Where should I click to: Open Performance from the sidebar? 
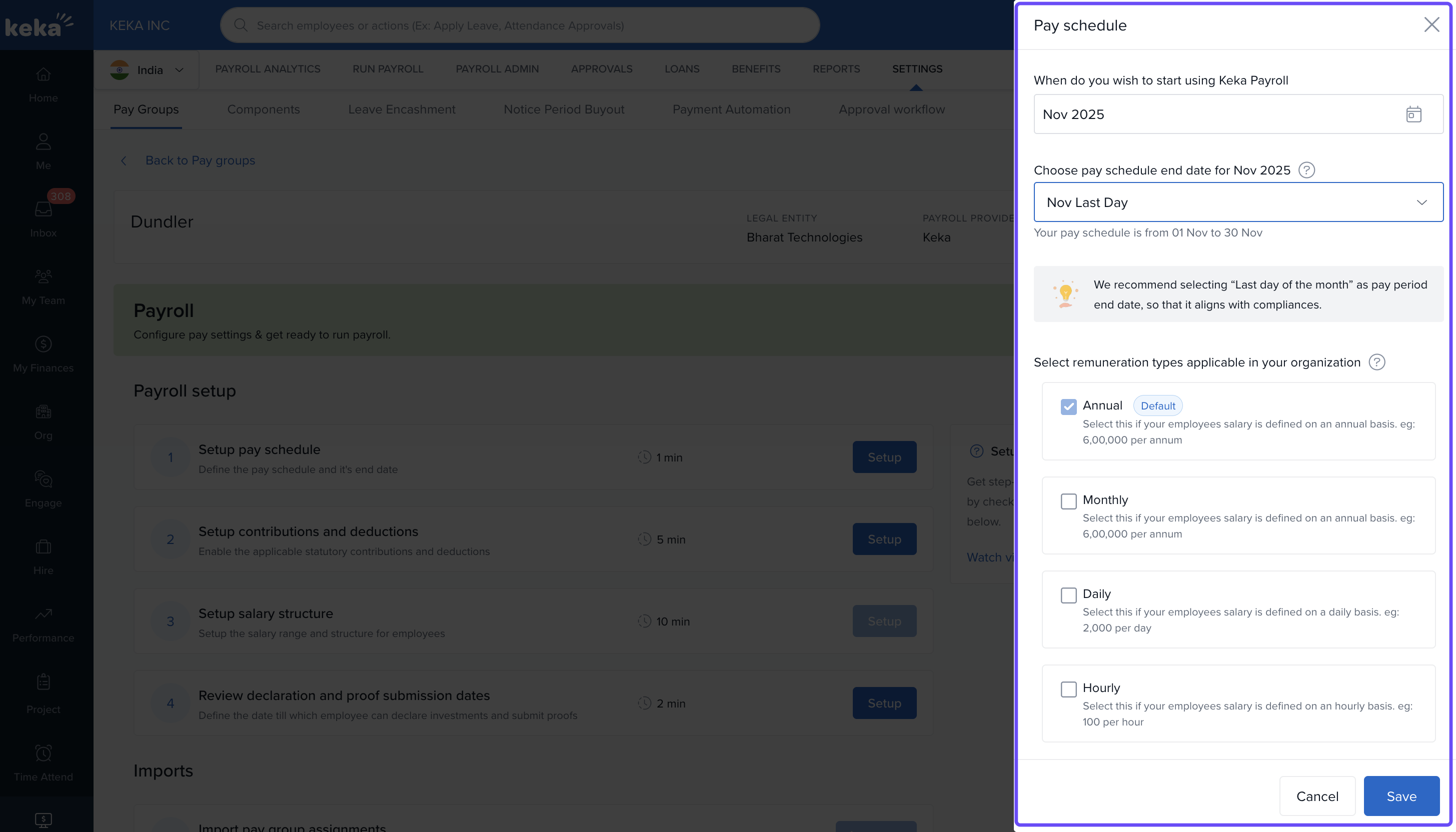[44, 614]
